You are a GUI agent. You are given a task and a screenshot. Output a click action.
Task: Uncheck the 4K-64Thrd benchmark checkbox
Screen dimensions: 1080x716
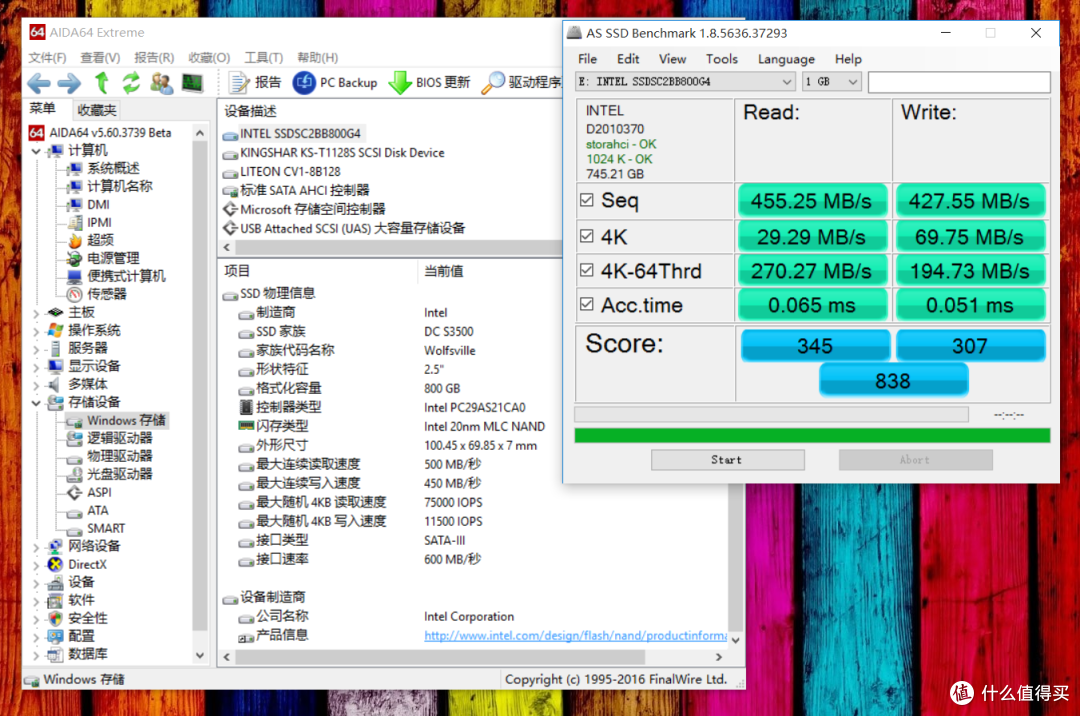coord(587,270)
